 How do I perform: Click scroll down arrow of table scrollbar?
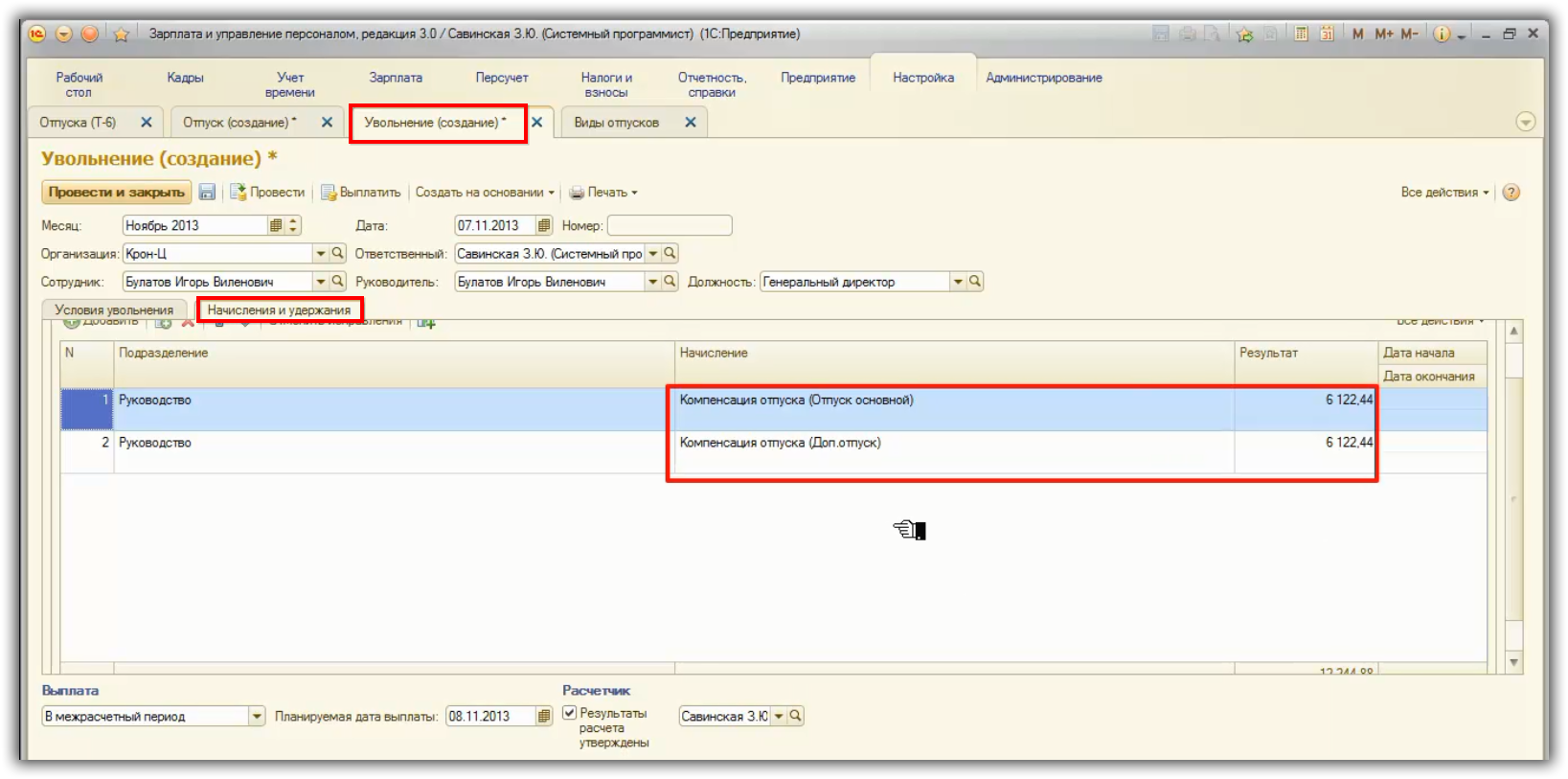1513,662
